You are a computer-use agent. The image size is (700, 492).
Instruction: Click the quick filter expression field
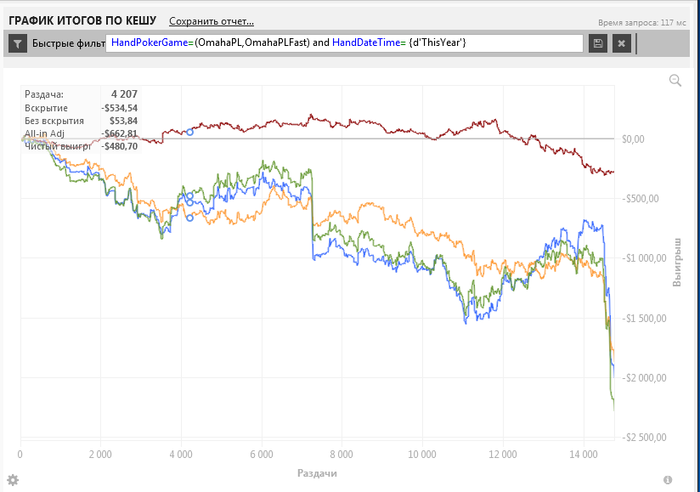coord(344,43)
